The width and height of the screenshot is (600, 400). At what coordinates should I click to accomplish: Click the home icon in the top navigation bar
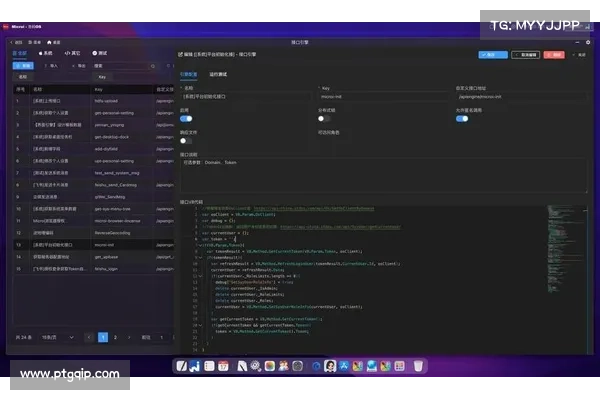tap(48, 43)
